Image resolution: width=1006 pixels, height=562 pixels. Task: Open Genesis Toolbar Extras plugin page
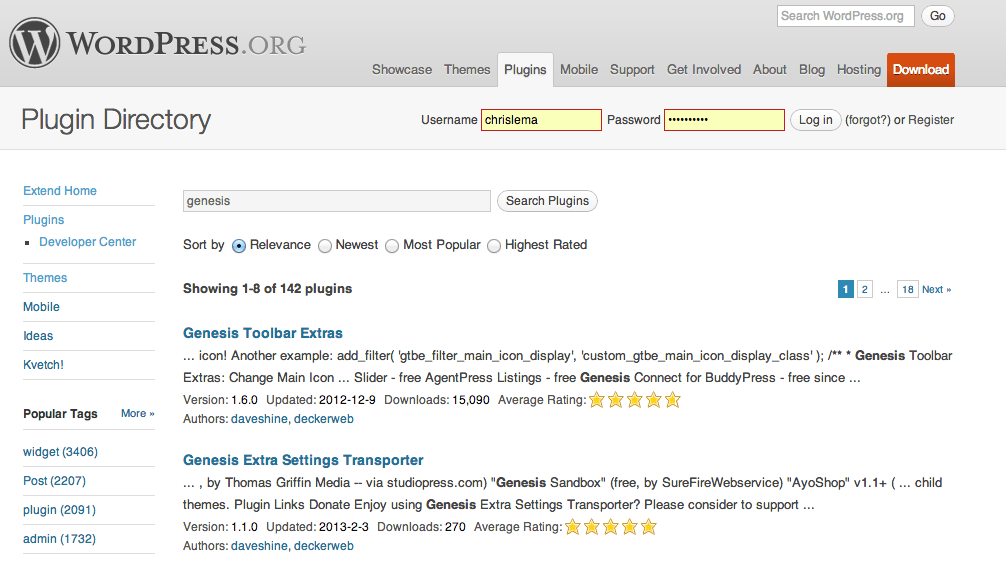click(263, 333)
